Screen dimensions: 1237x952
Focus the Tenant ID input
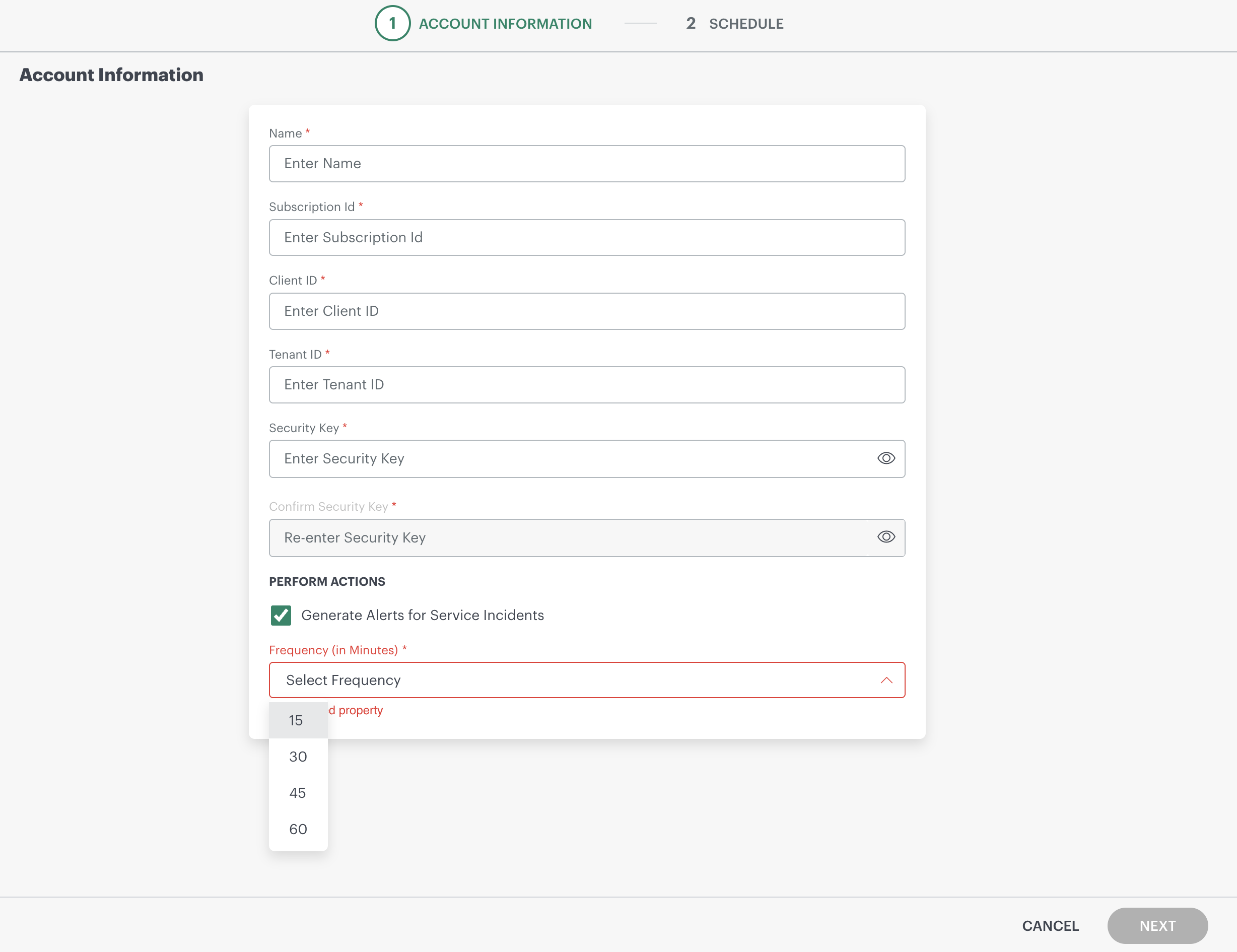point(586,384)
